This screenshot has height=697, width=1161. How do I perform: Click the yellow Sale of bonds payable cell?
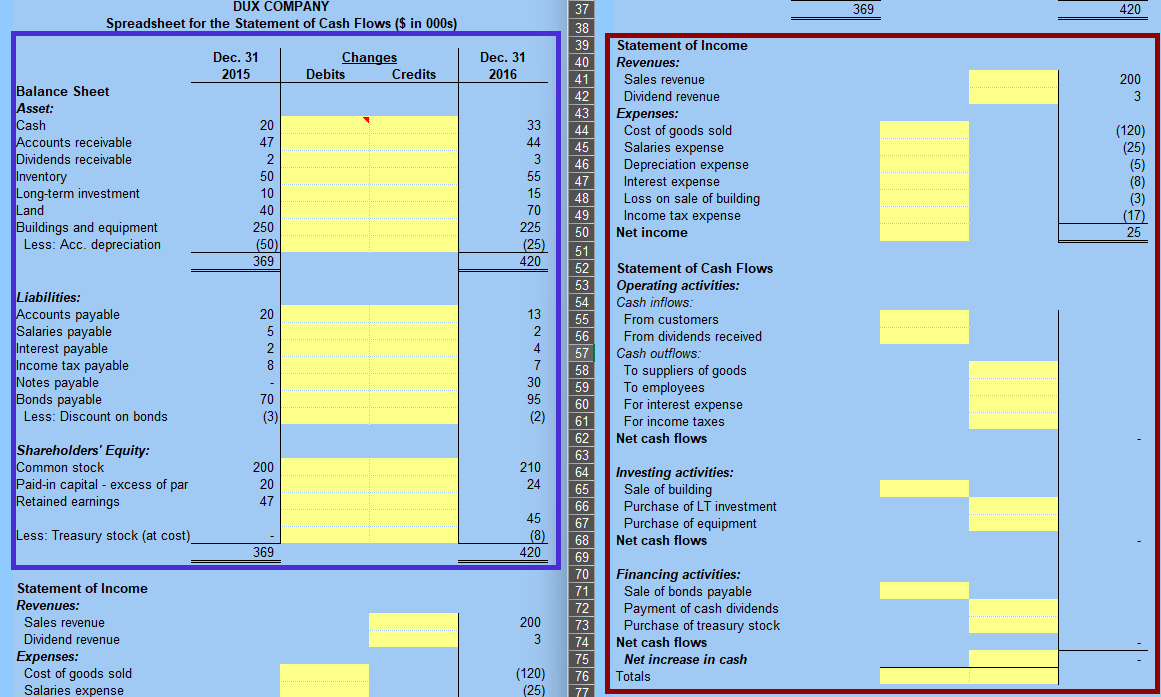[x=924, y=591]
